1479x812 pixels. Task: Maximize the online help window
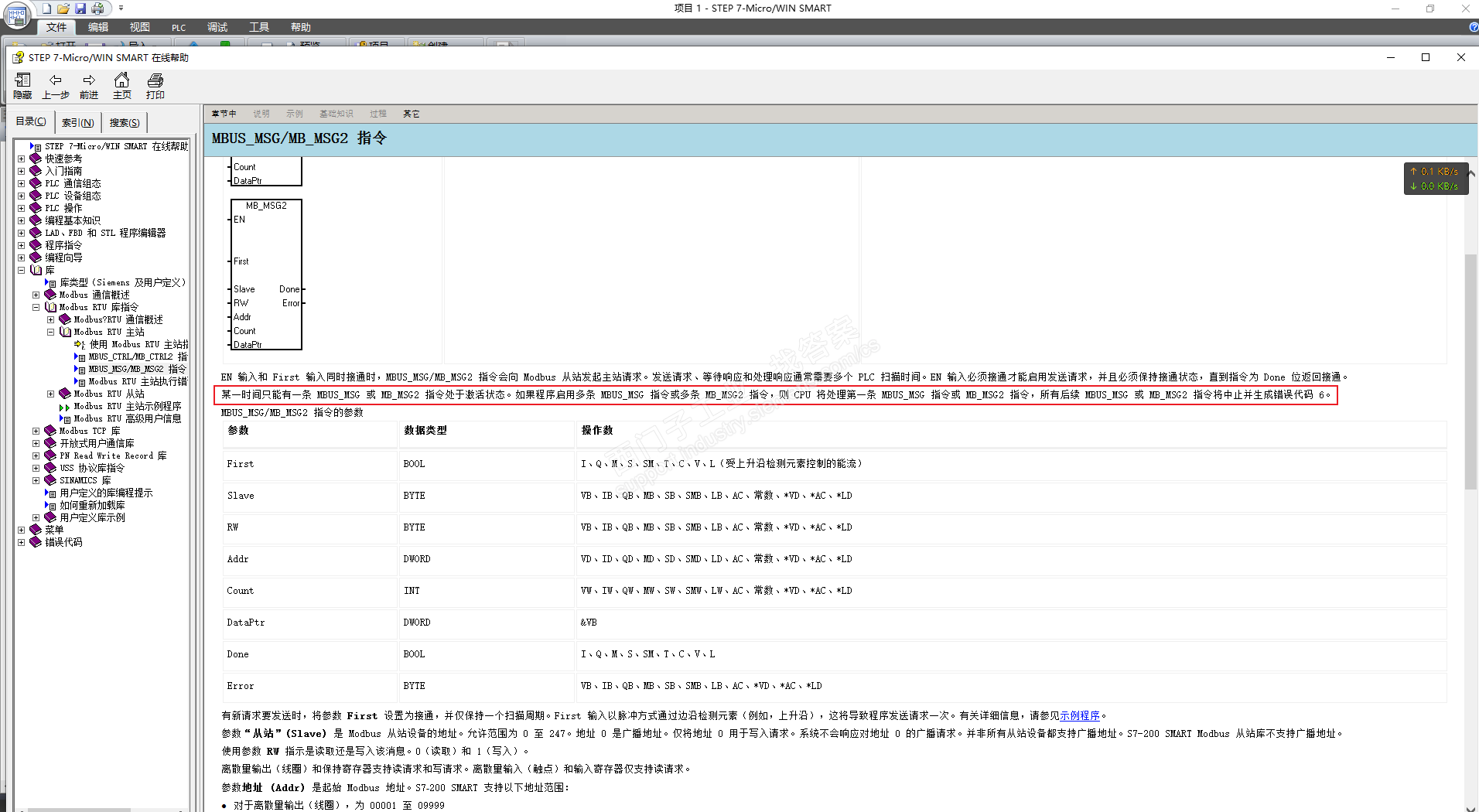point(1426,57)
